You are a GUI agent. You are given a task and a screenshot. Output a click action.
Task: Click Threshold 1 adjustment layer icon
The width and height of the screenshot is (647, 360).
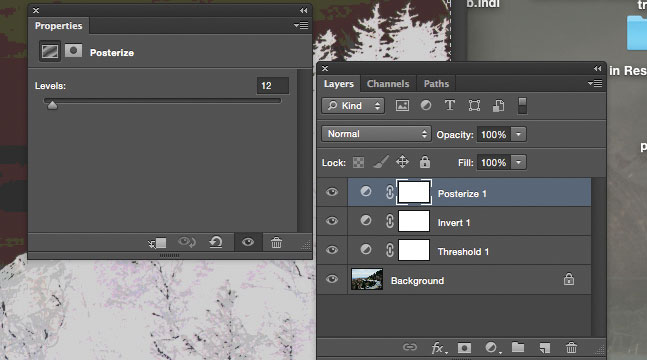[366, 249]
